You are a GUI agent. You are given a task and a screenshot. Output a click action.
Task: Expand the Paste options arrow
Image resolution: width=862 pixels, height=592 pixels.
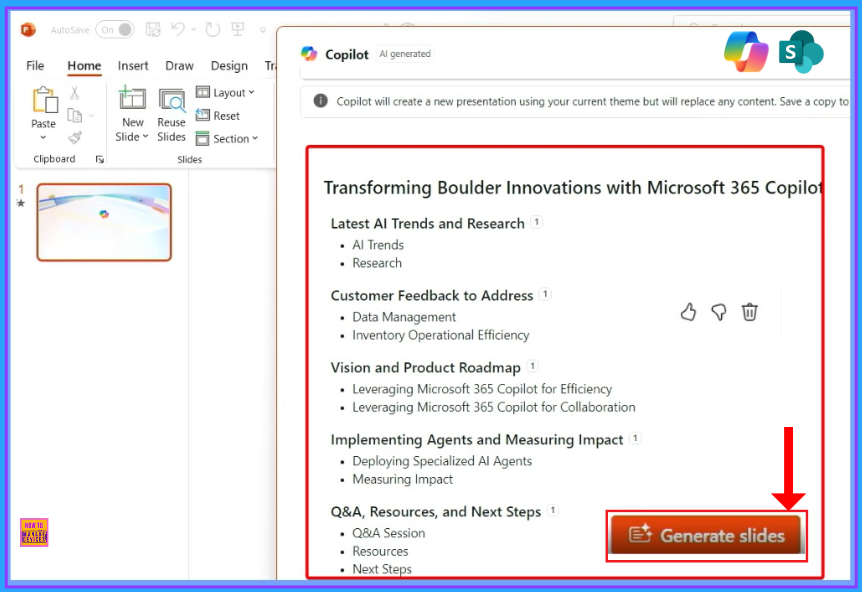click(x=43, y=137)
